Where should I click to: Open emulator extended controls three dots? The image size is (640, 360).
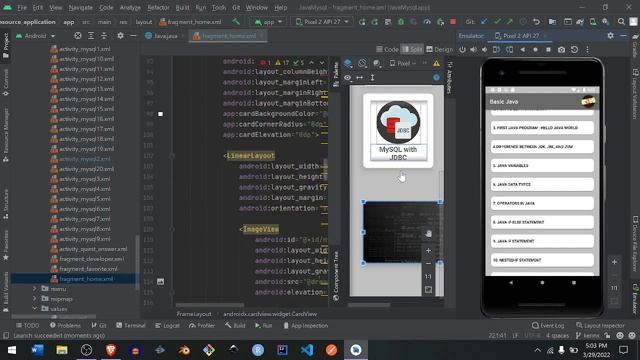[x=588, y=49]
